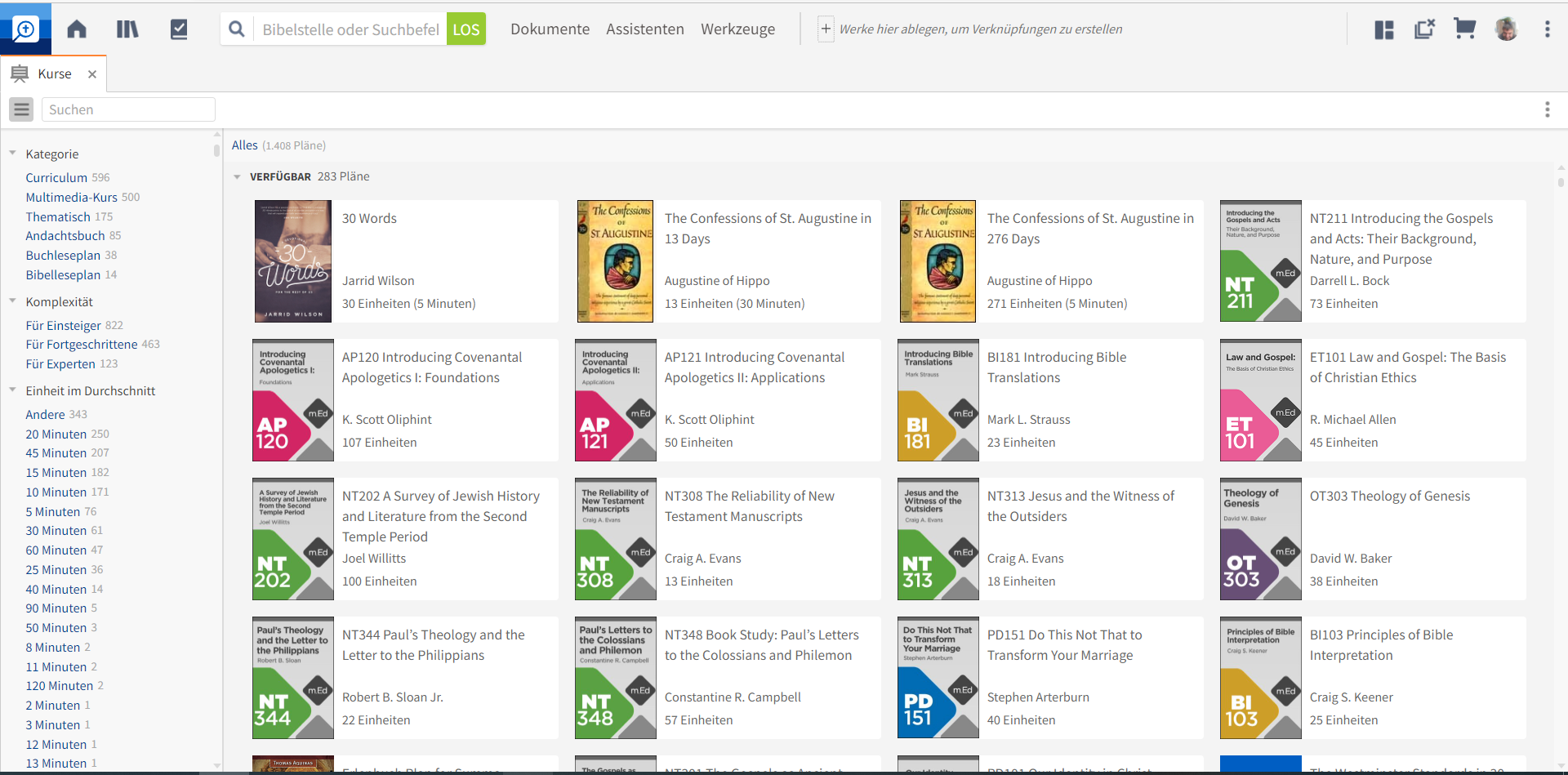Open the NT202 course cover icon
Image resolution: width=1568 pixels, height=775 pixels.
click(x=293, y=539)
